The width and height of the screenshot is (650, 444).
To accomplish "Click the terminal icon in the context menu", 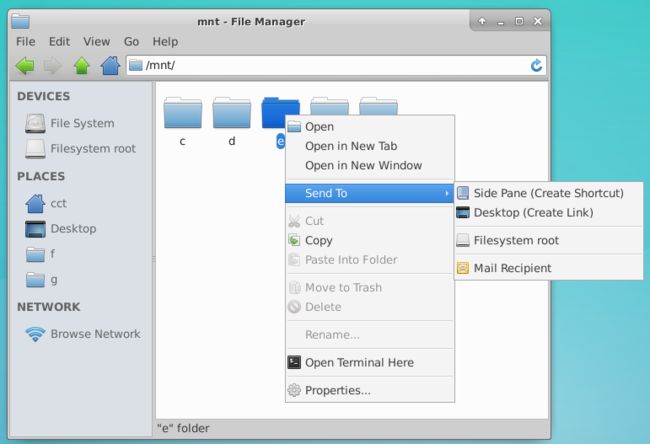I will 294,362.
